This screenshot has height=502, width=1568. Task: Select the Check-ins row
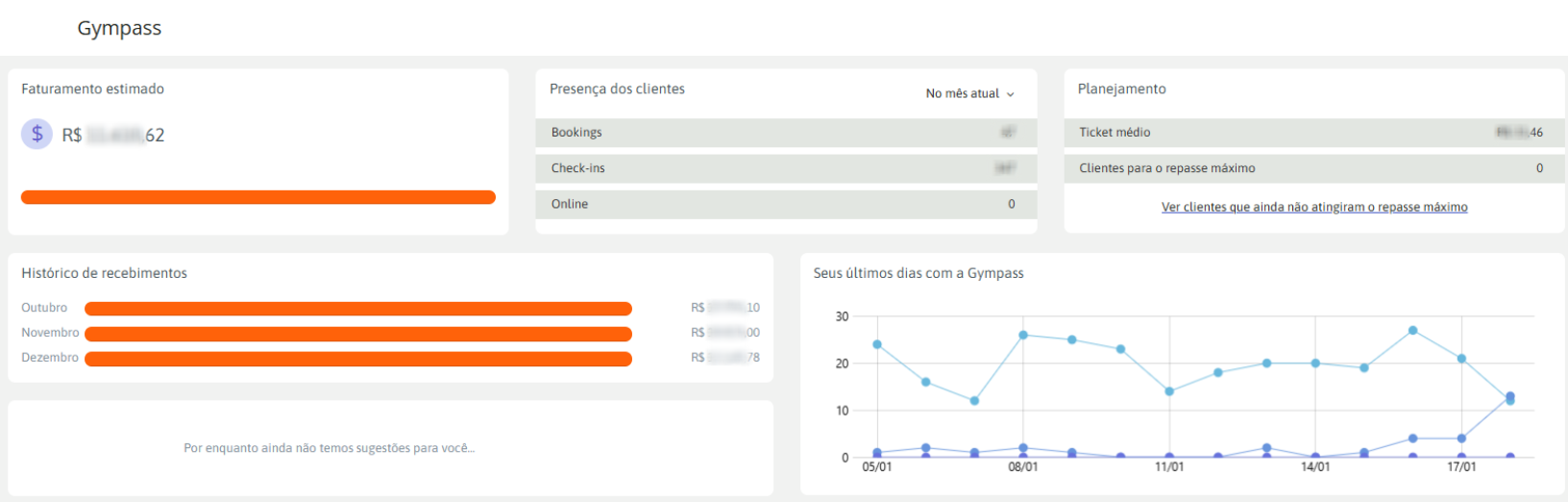click(786, 168)
